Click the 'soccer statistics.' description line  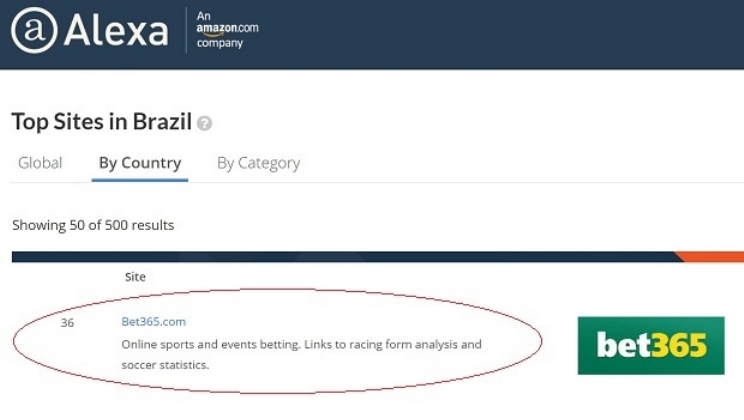point(165,365)
